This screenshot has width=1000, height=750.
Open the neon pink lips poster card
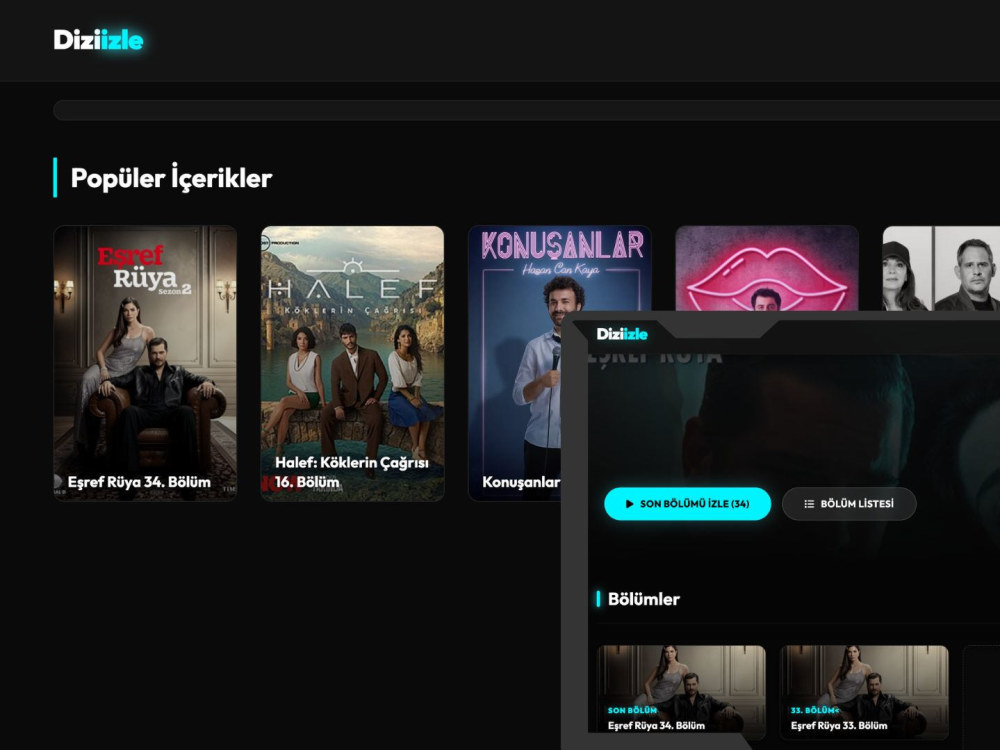(x=767, y=268)
